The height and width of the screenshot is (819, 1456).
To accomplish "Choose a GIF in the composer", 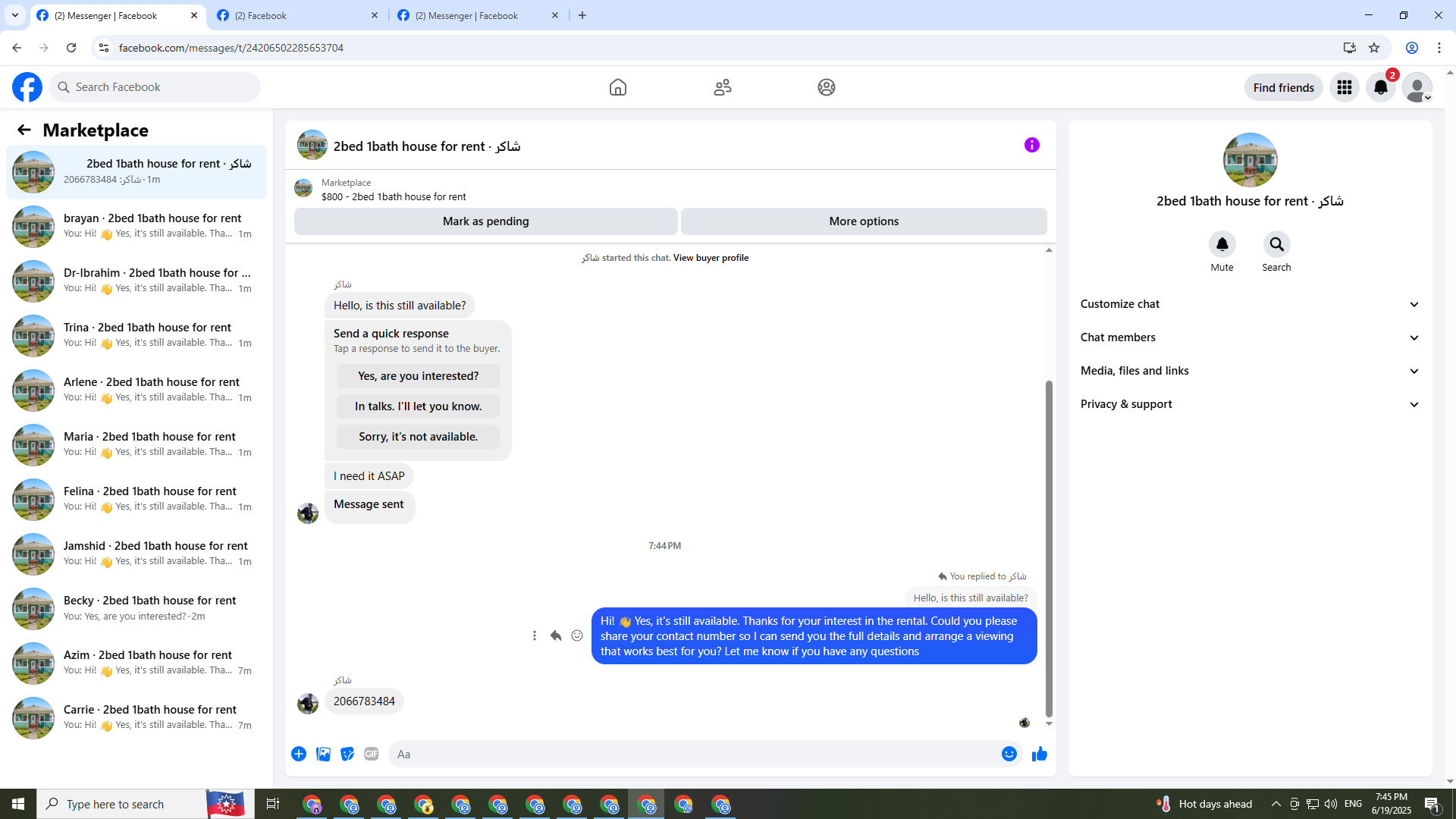I will (x=372, y=754).
